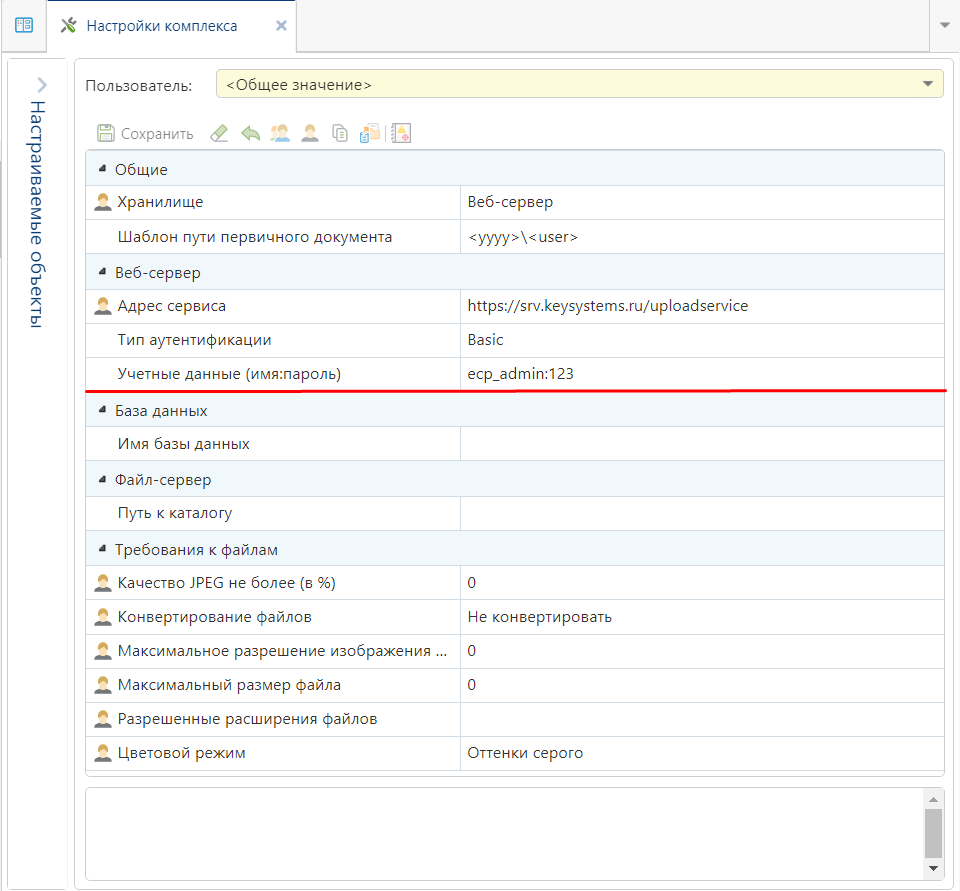Screen dimensions: 960x891
Task: Select the Путь к каталогу row label
Action: pyautogui.click(x=174, y=513)
